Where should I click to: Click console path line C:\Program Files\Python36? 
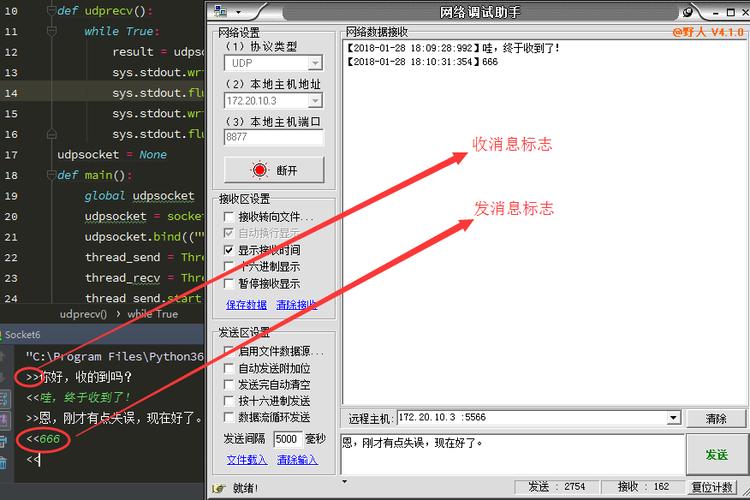click(115, 356)
